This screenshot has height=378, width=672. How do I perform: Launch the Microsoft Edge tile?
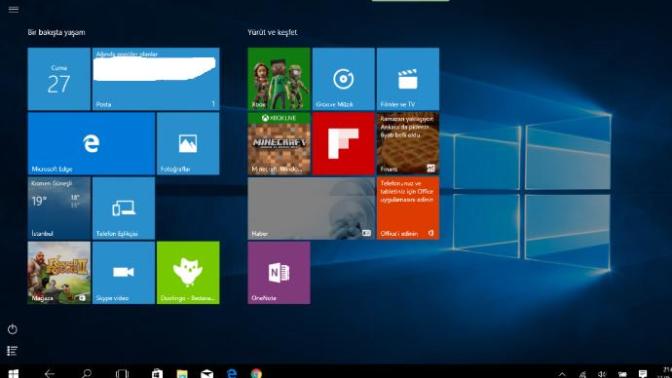(91, 144)
